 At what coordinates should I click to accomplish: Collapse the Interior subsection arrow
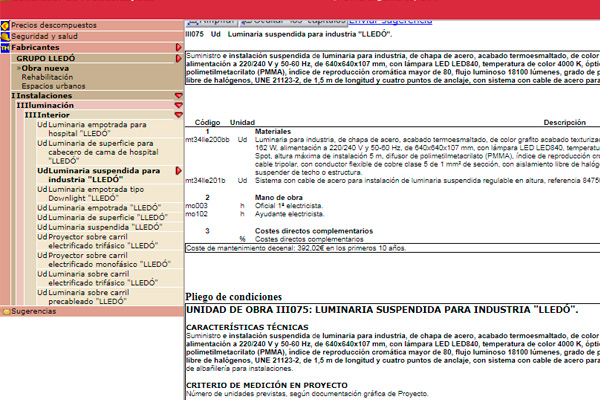tap(178, 115)
